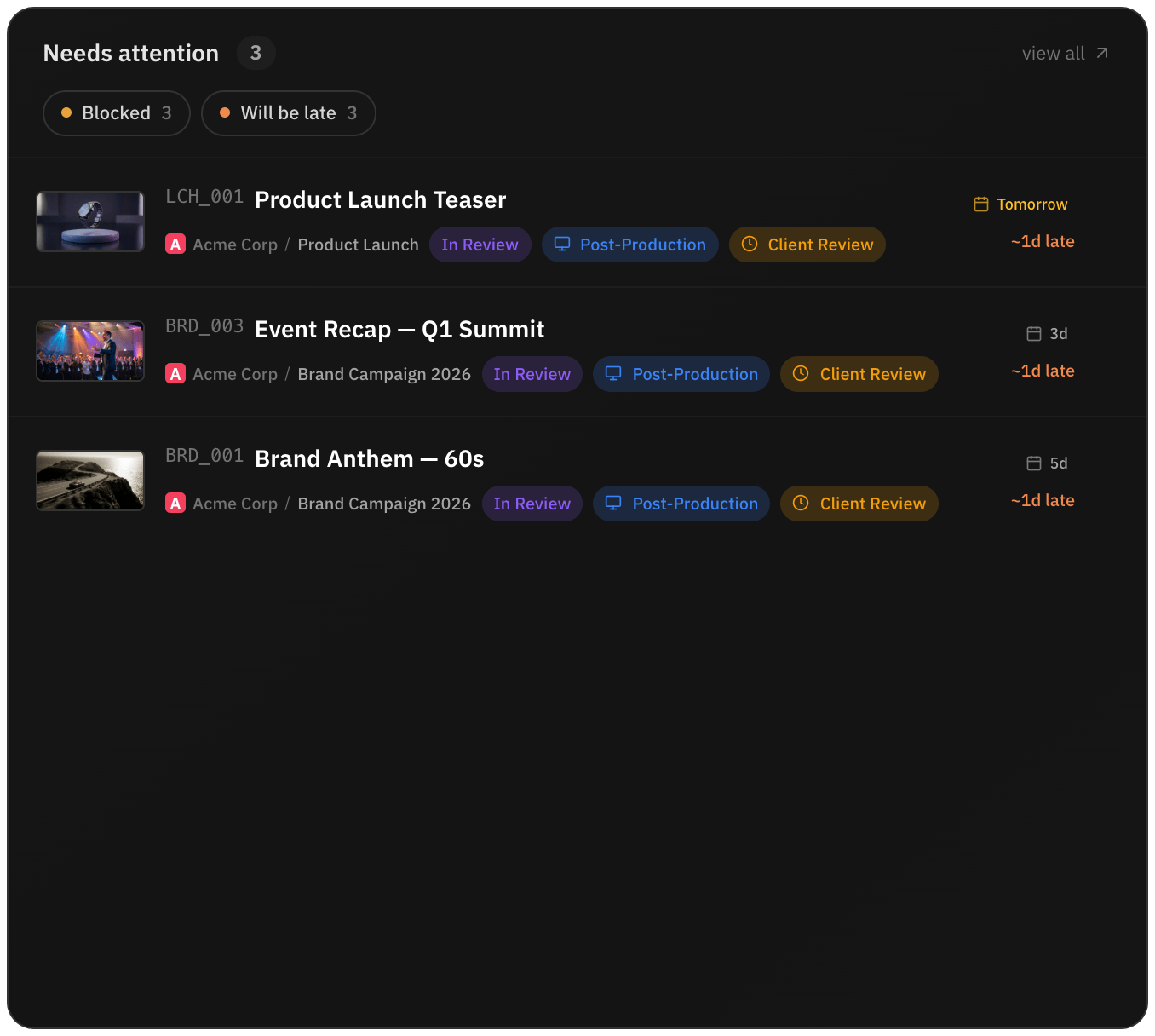Click Acme Corp in Event Recap row
The width and height of the screenshot is (1155, 1036).
tap(235, 374)
